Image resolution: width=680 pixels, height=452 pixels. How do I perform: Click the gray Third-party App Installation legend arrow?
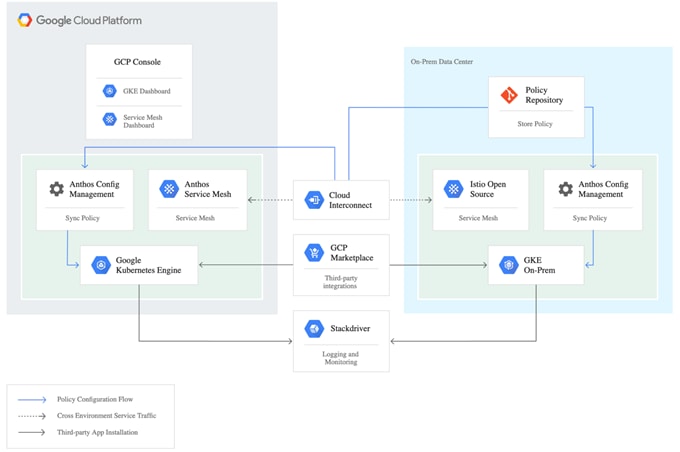tap(32, 432)
